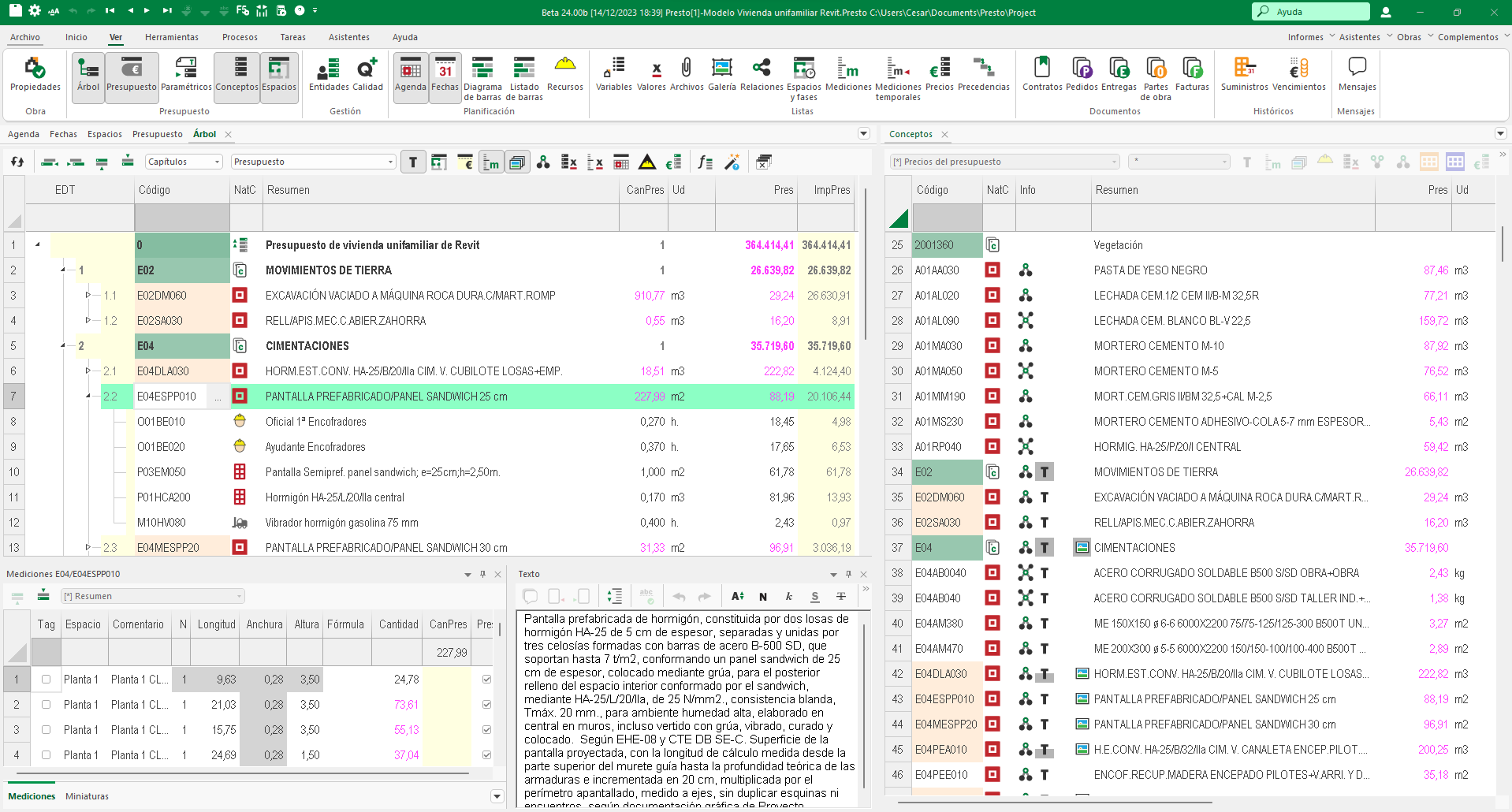Toggle the text T button in Árbol toolbar

tap(413, 162)
